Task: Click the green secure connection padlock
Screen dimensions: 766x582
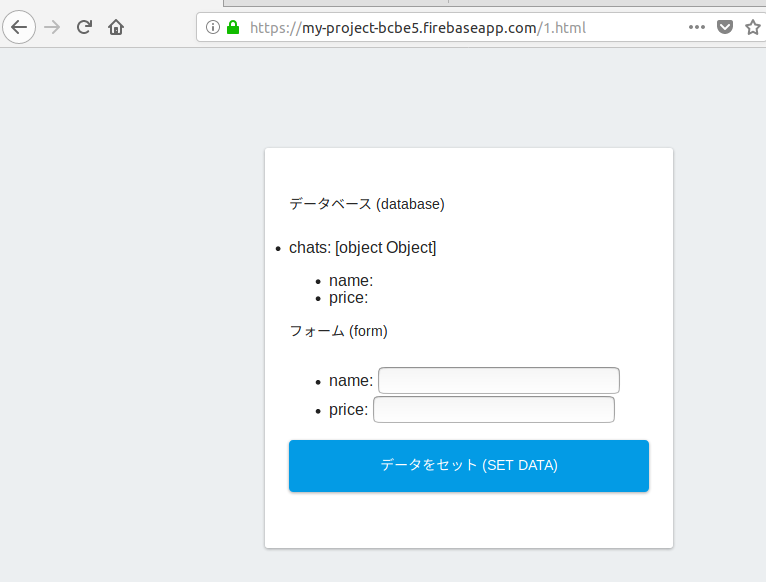Action: tap(233, 27)
